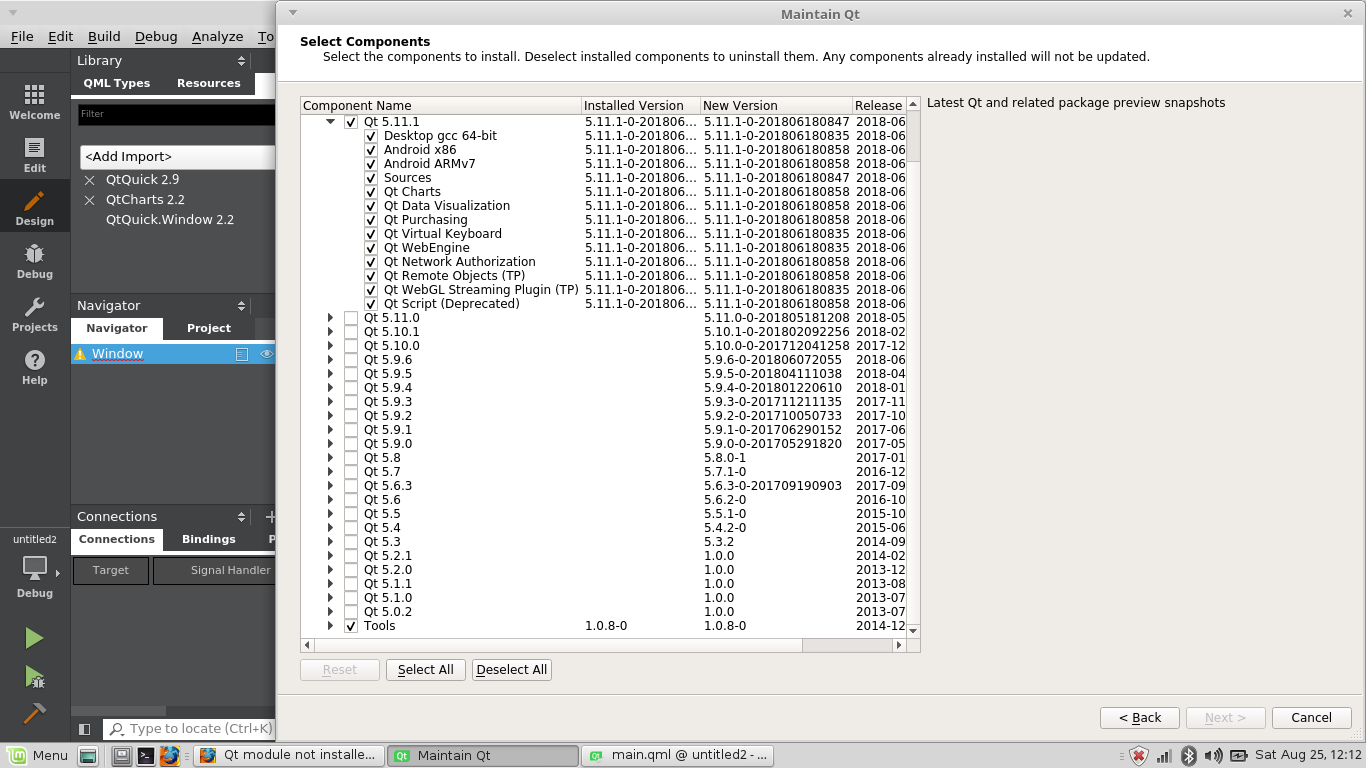
Task: Click the wrench build icon
Action: [x=34, y=714]
